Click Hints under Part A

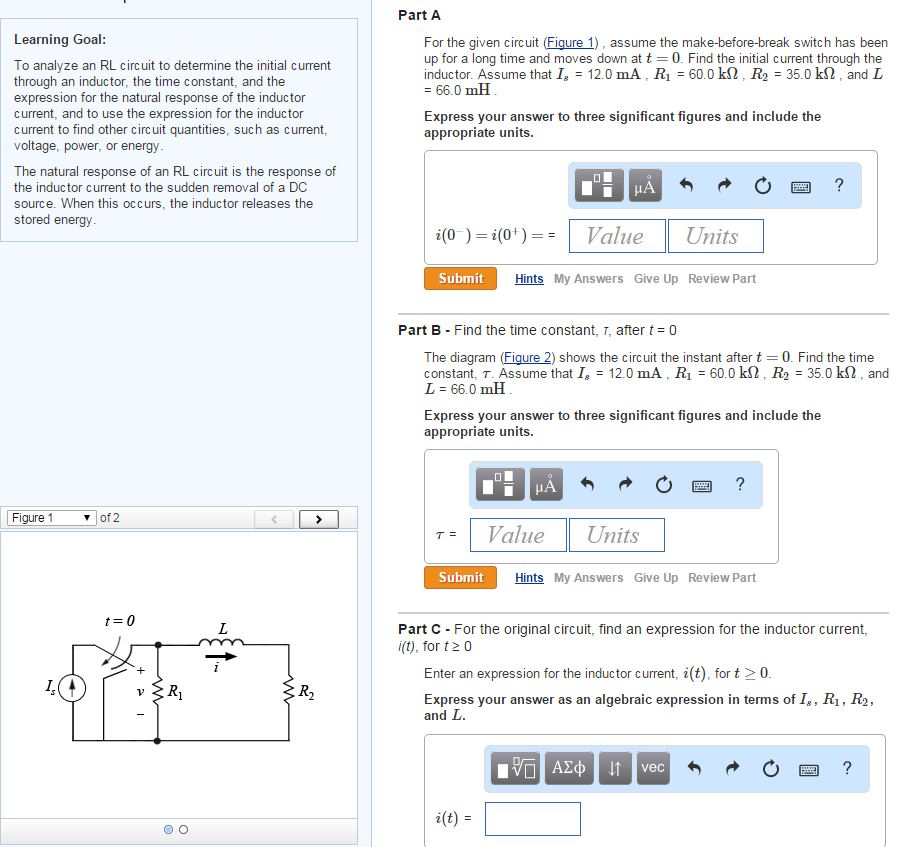[x=529, y=279]
